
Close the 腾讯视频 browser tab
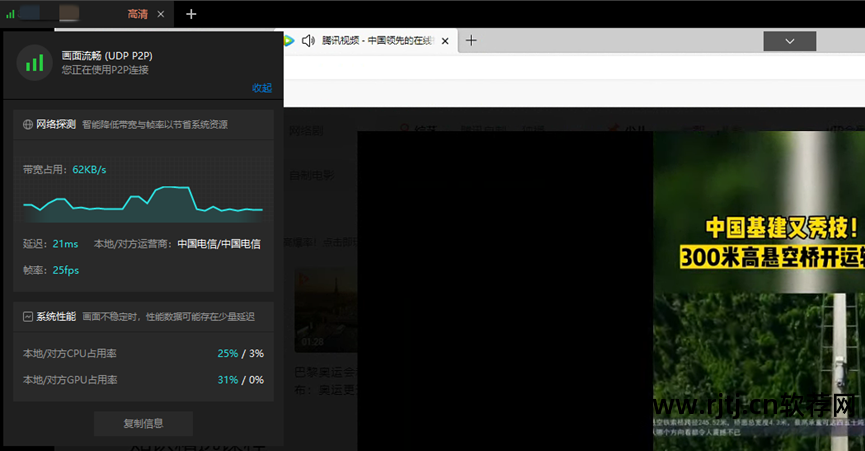445,41
